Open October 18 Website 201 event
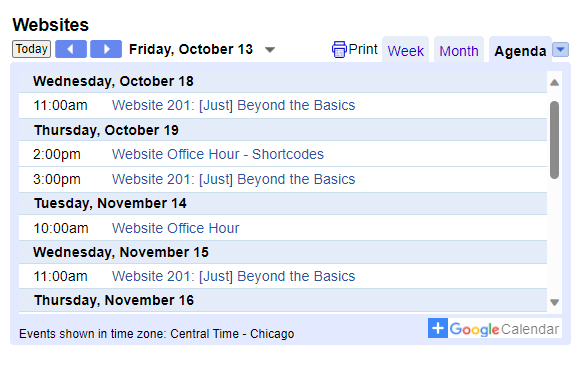This screenshot has width=585, height=370. (x=234, y=106)
